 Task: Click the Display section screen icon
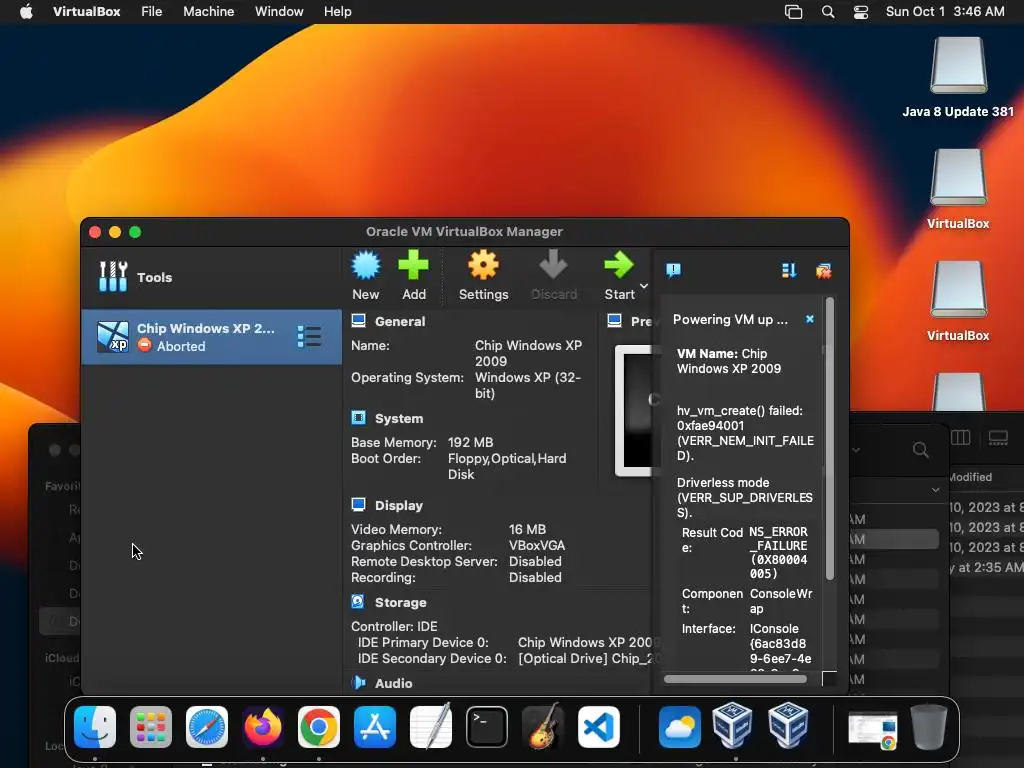click(359, 505)
